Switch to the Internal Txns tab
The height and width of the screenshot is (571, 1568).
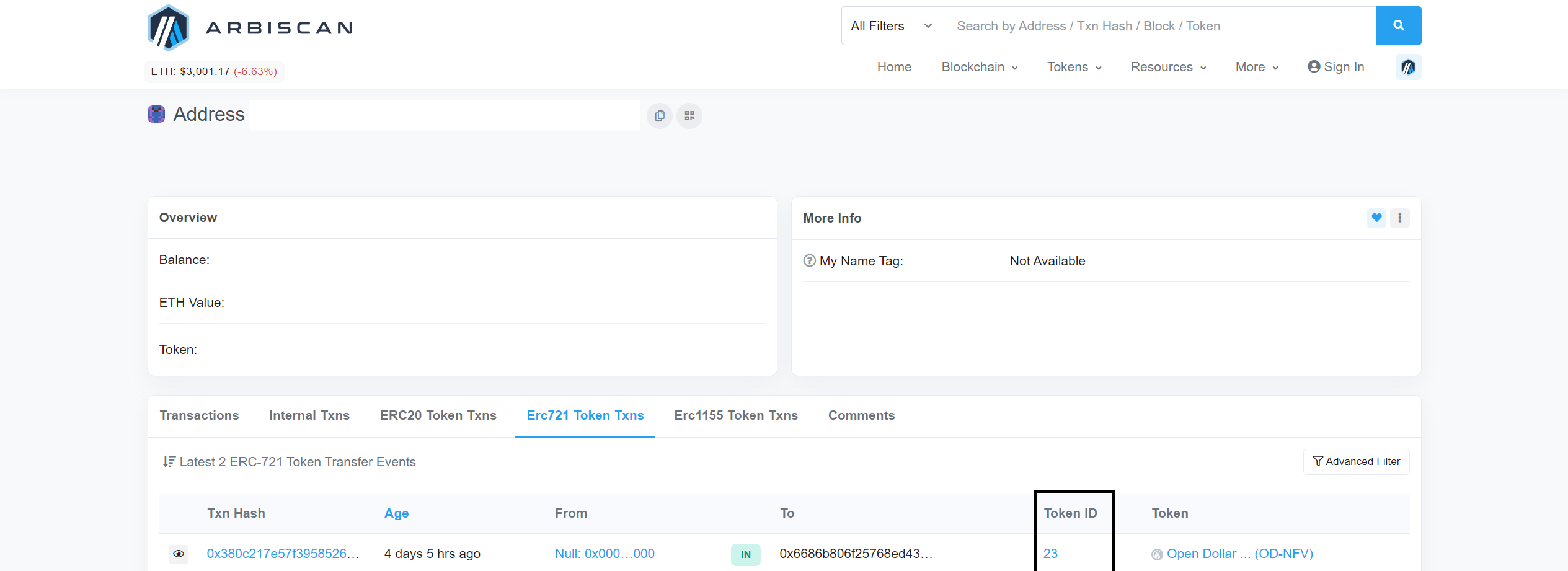point(309,415)
